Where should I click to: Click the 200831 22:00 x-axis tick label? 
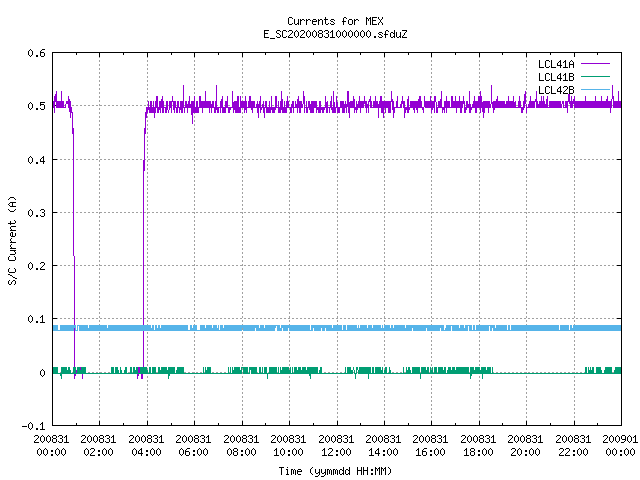click(573, 446)
